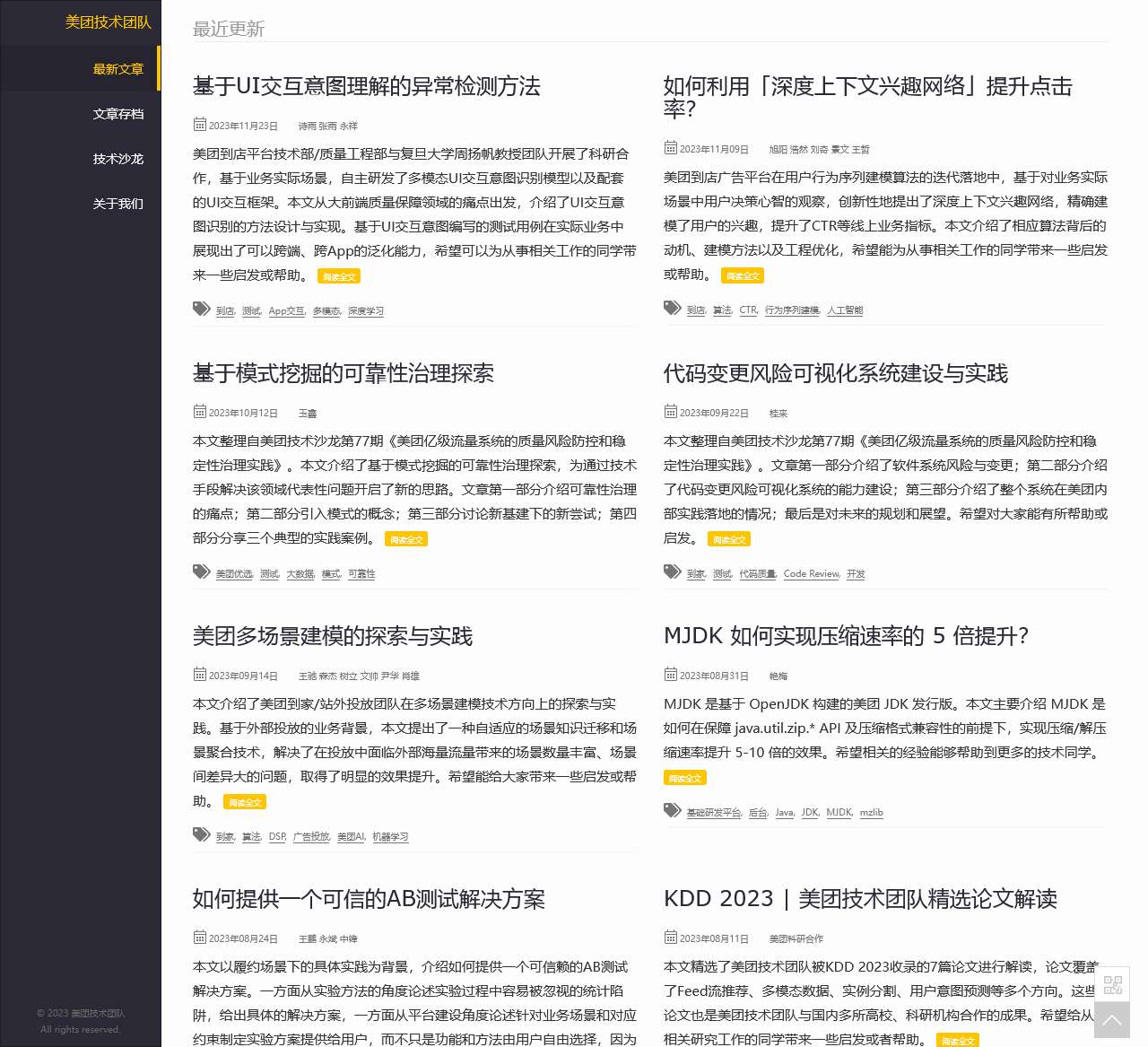This screenshot has width=1148, height=1047.
Task: Click the MJDK tag
Action: click(839, 812)
